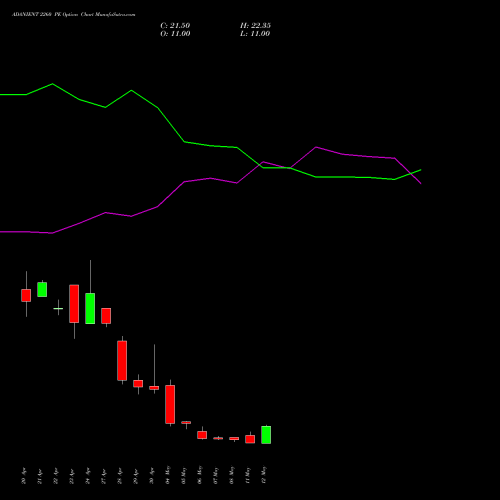This screenshot has width=500, height=500.
Task: Click the 04 May date label
Action: (x=168, y=475)
